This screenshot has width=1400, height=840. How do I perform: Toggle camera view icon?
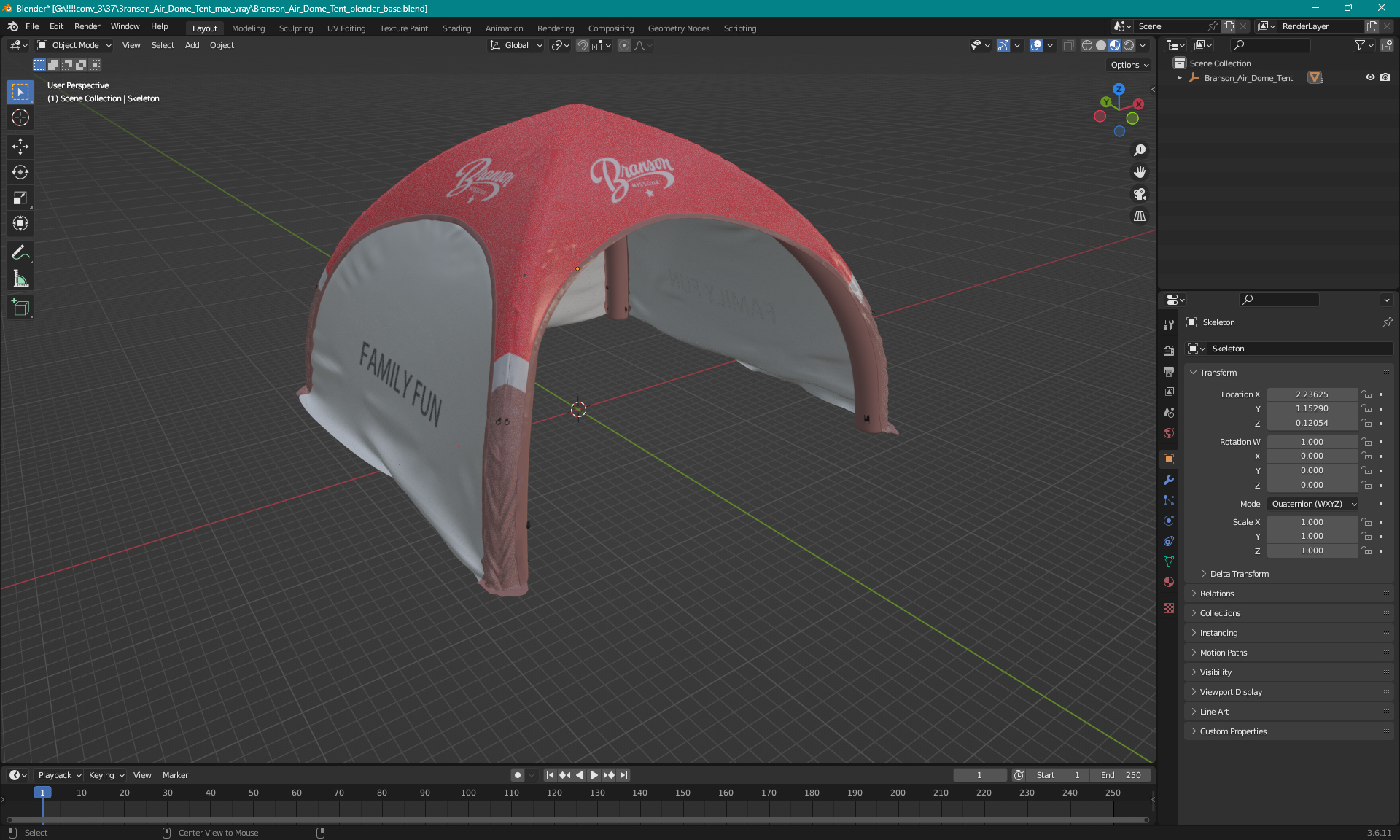(x=1140, y=194)
